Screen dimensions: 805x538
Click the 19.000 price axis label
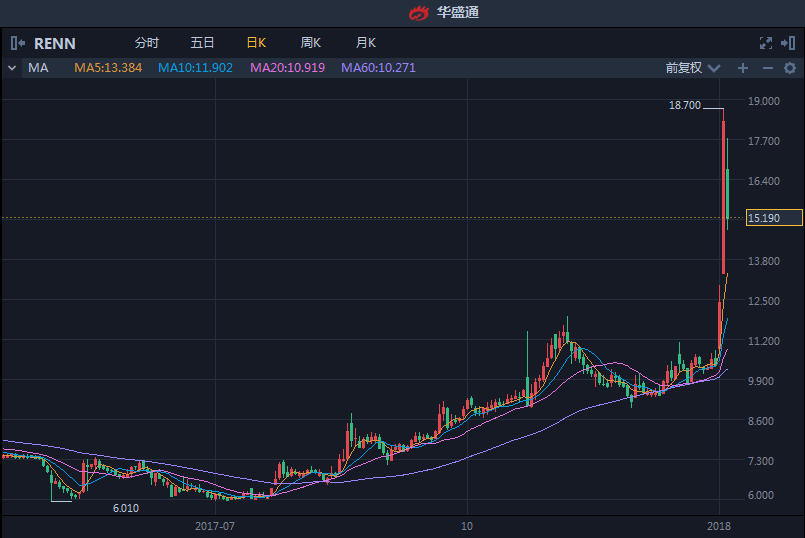(x=763, y=101)
